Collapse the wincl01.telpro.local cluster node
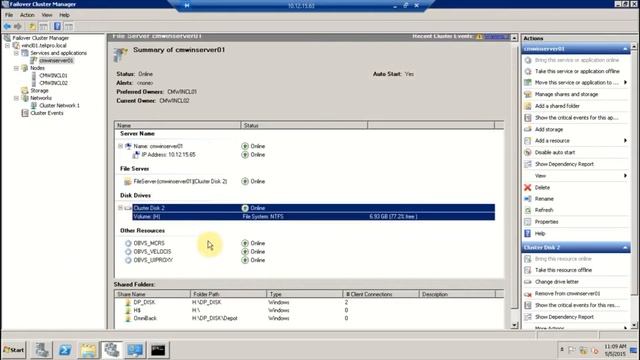 pyautogui.click(x=7, y=45)
